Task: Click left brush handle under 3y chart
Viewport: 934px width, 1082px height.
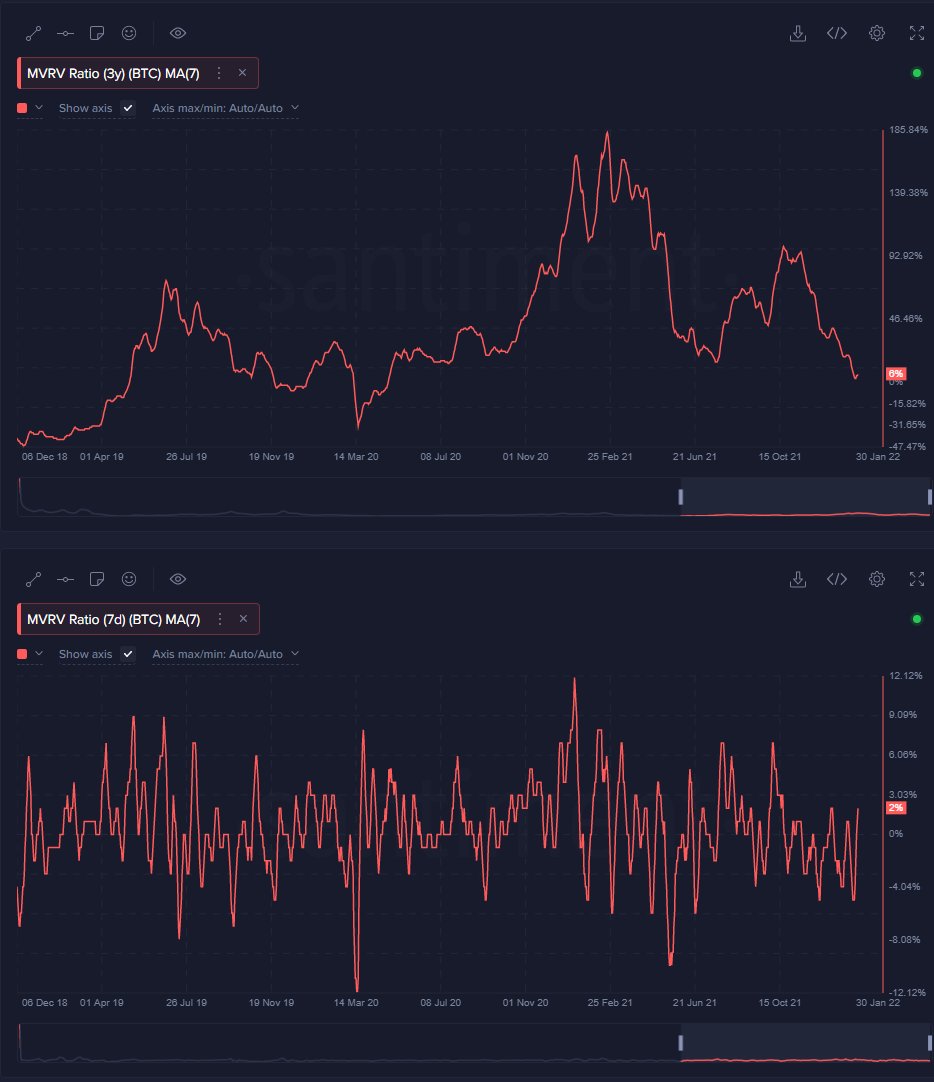Action: coord(681,497)
